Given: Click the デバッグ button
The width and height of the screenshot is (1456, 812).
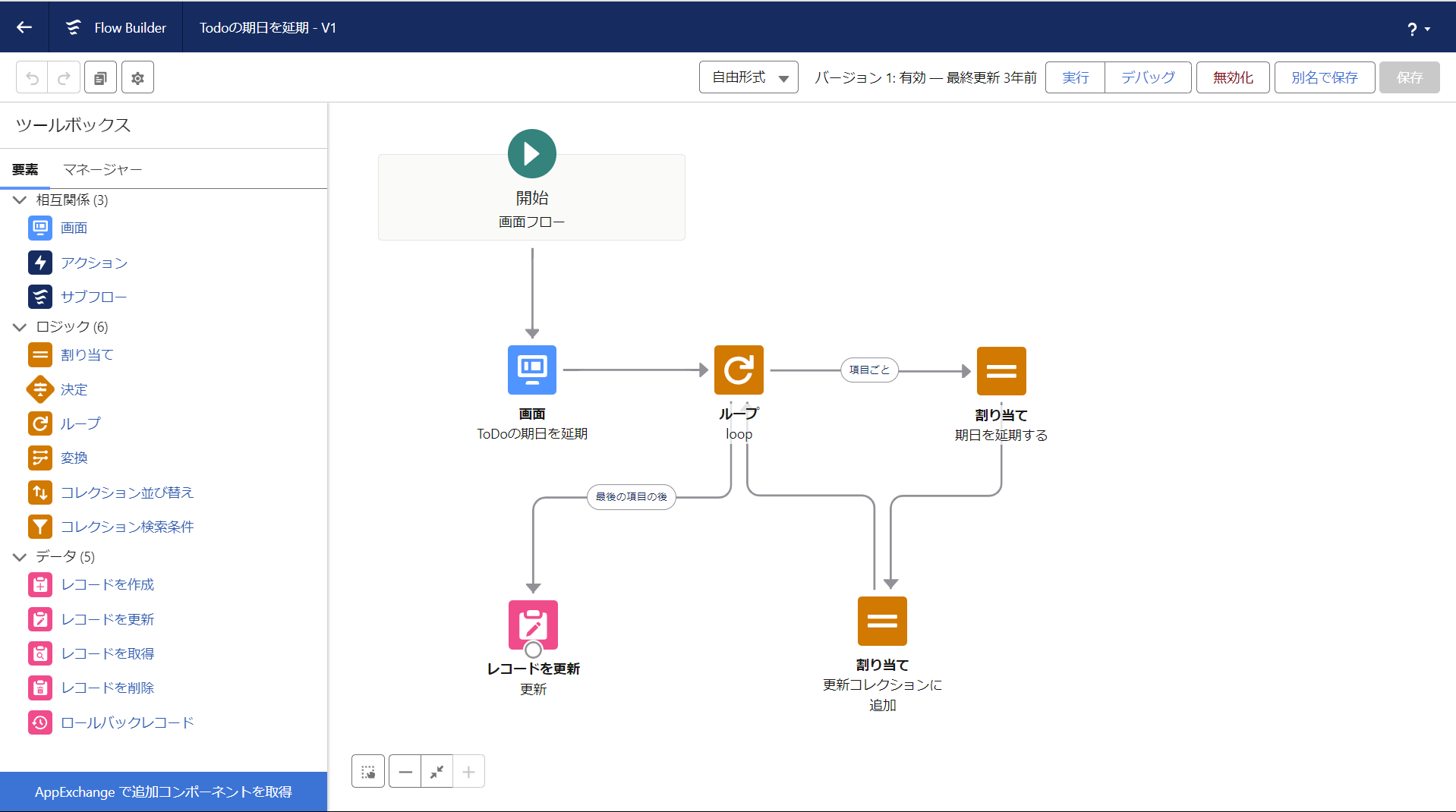Looking at the screenshot, I should [x=1148, y=77].
